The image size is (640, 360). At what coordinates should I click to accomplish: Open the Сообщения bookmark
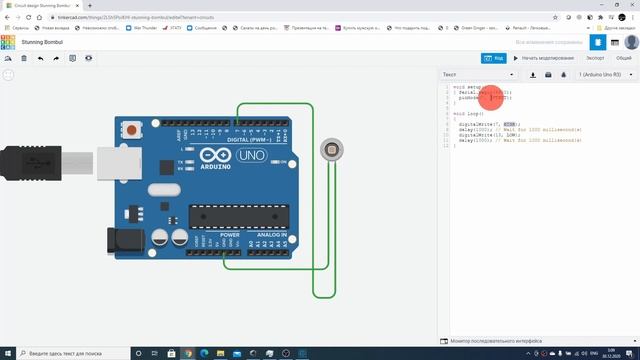[202, 28]
